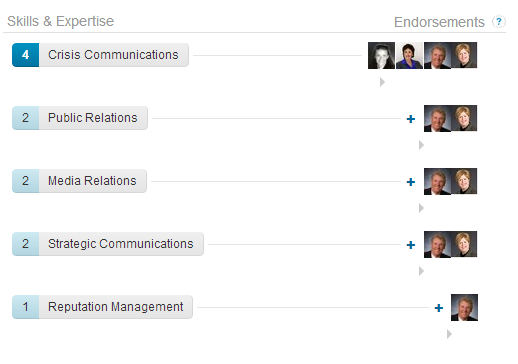
Task: Open the Public Relations skill
Action: tap(93, 118)
